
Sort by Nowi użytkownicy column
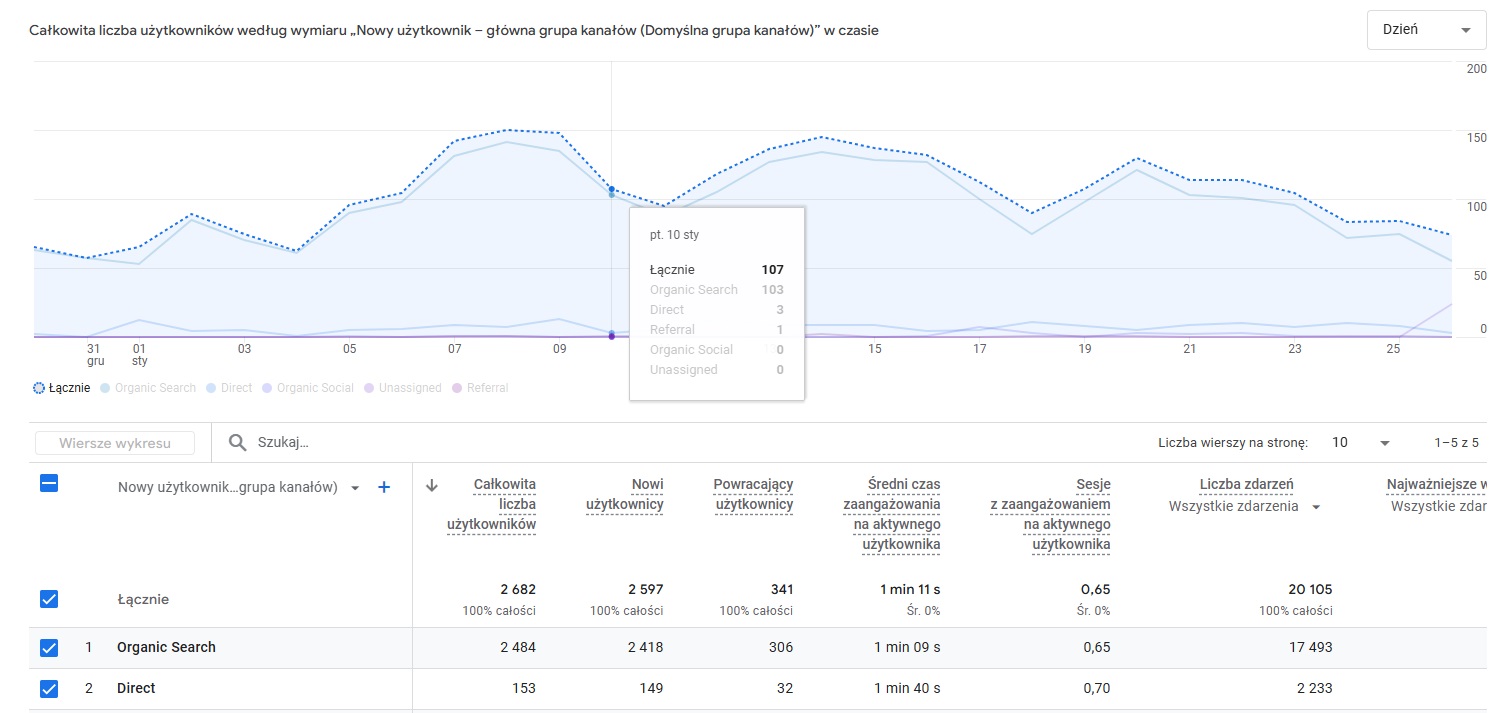pos(625,494)
